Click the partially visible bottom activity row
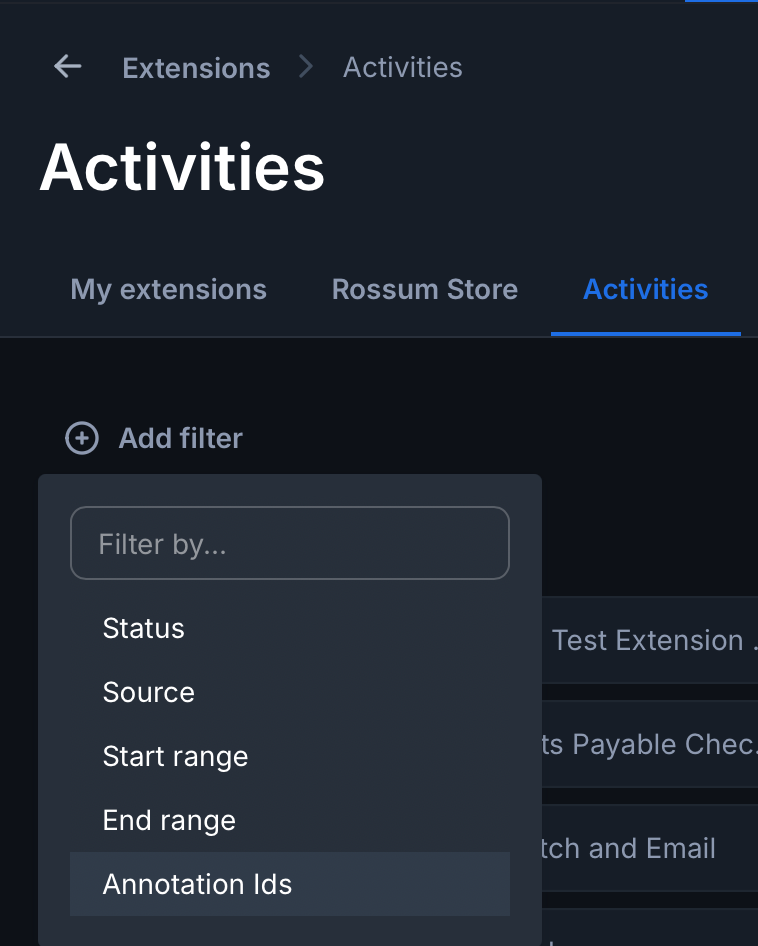 650,930
